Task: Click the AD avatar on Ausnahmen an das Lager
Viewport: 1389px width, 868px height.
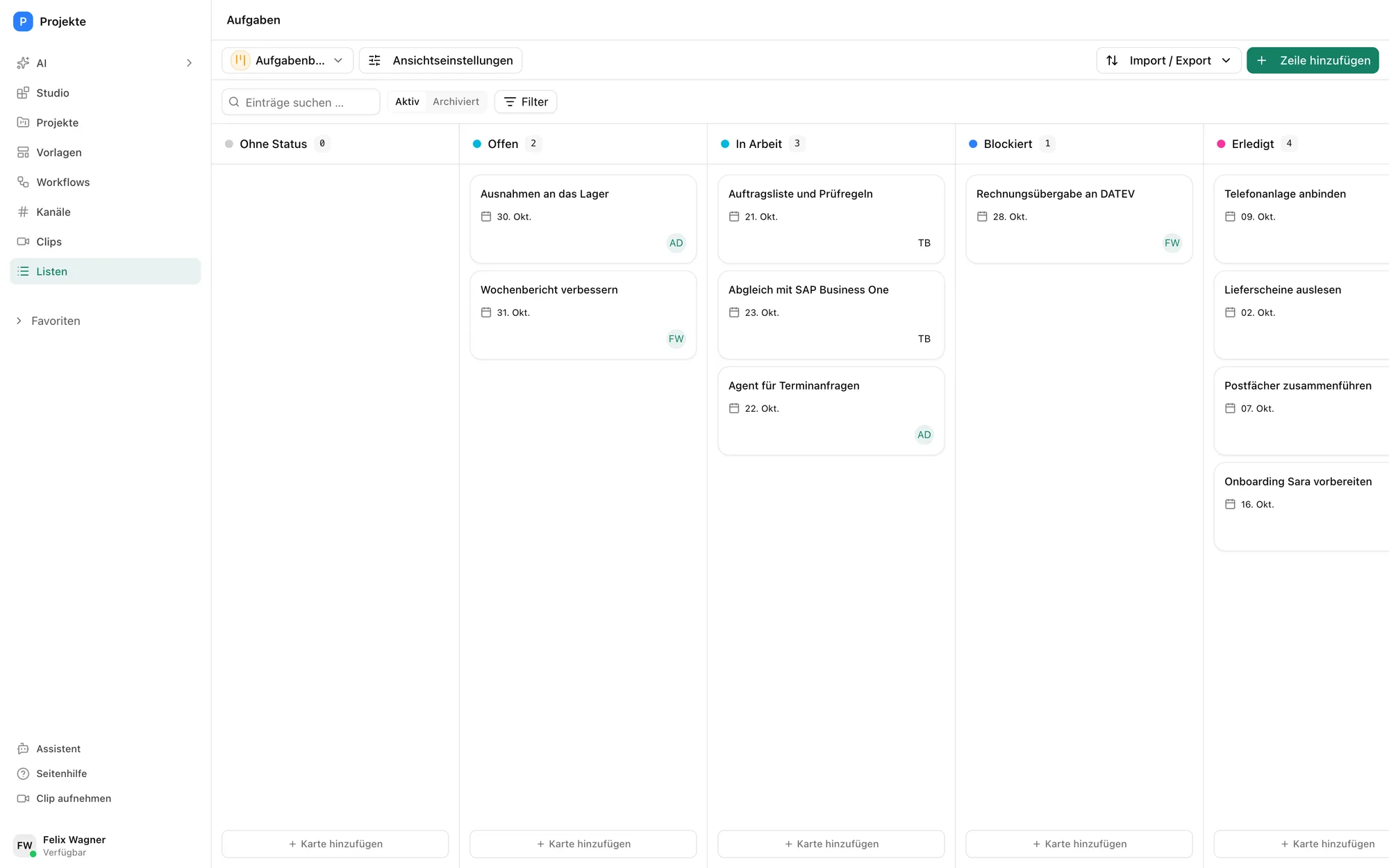Action: coord(676,243)
